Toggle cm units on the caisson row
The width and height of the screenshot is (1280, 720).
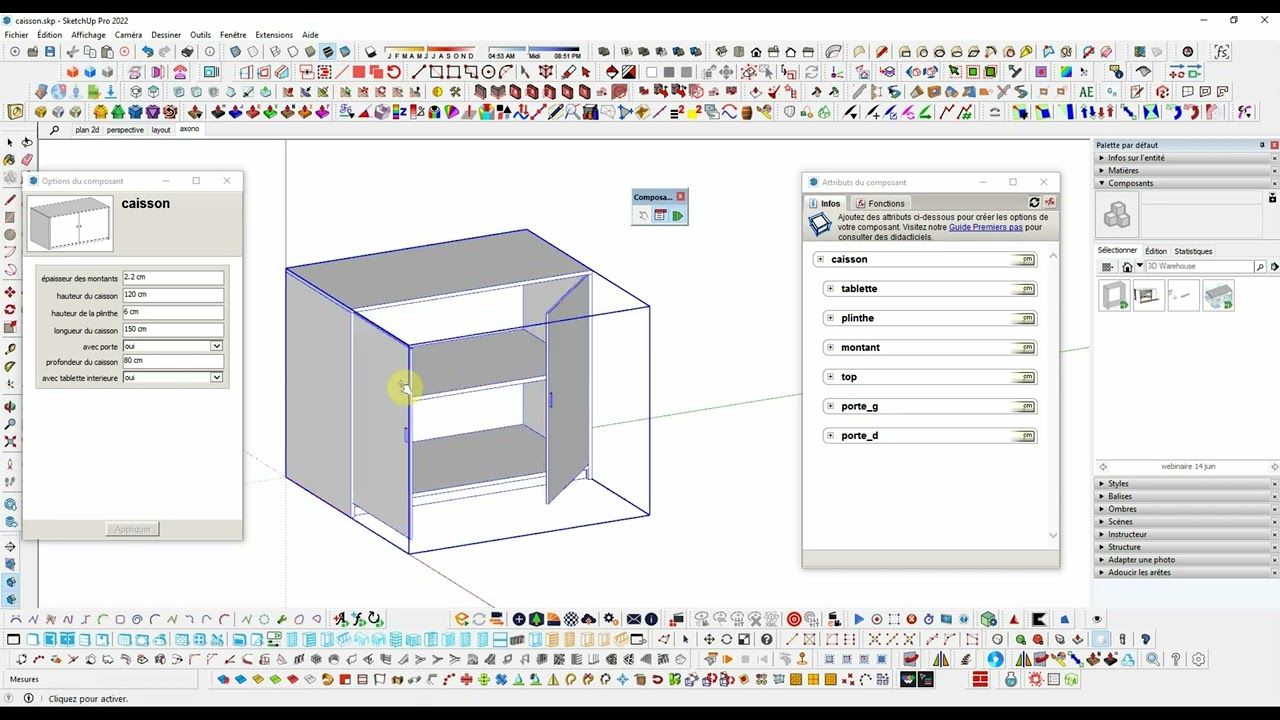pyautogui.click(x=1025, y=260)
